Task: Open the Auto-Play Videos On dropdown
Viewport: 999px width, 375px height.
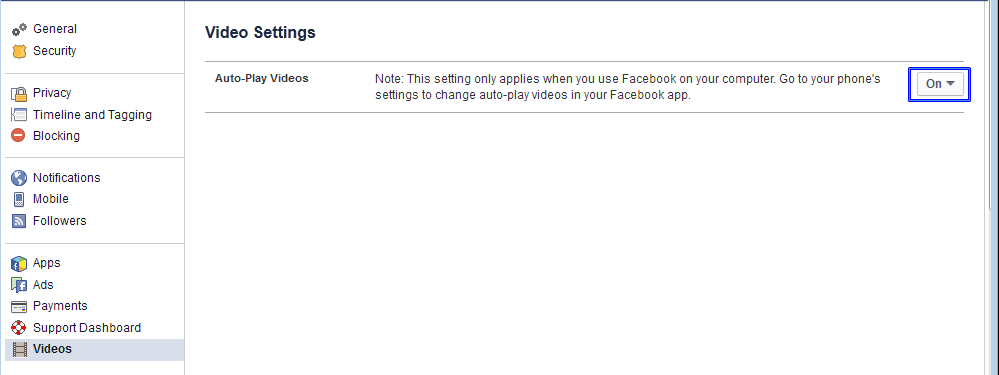Action: coord(940,84)
